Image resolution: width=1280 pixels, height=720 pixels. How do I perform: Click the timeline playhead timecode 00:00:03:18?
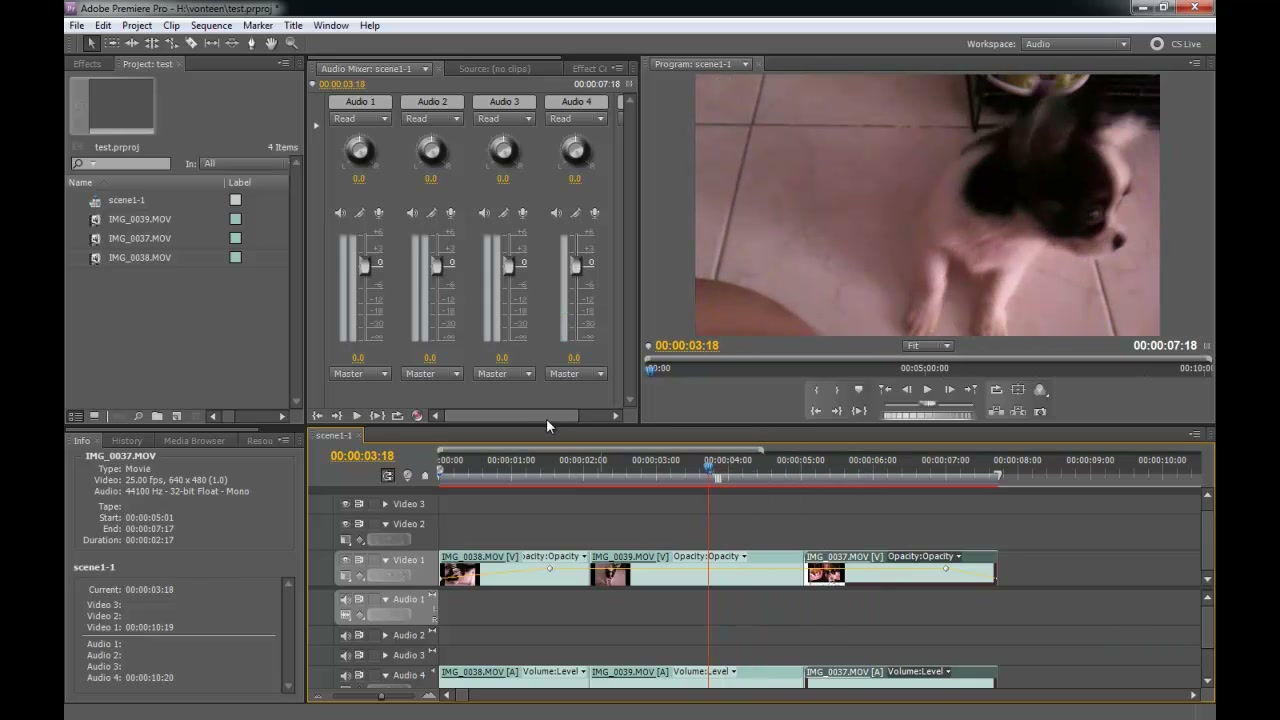pos(362,456)
